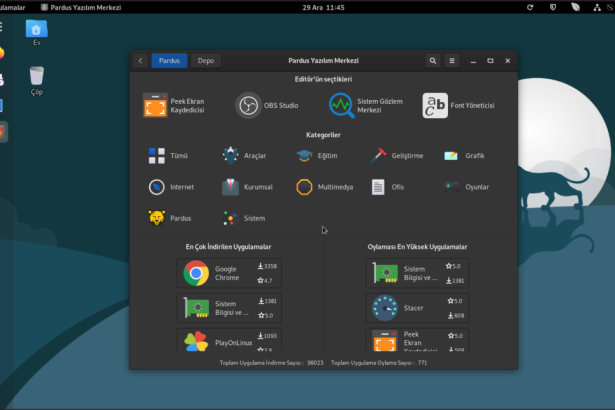Select the Geliştirme category
This screenshot has height=410, width=615.
[x=396, y=156]
